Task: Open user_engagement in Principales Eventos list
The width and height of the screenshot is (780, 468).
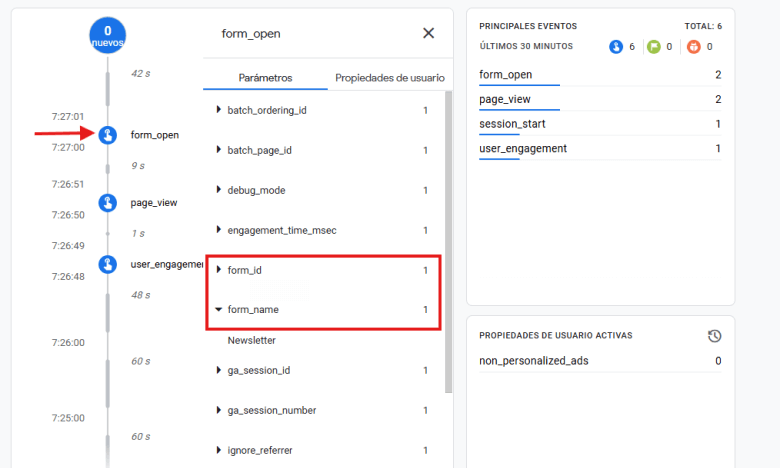Action: pos(600,149)
